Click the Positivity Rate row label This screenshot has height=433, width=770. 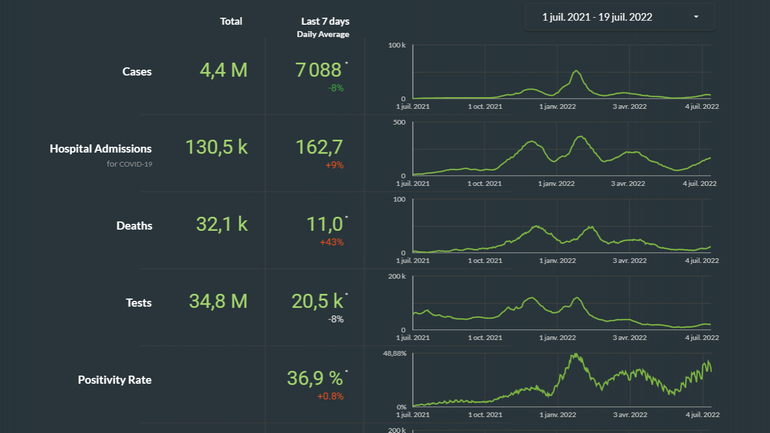pos(115,380)
